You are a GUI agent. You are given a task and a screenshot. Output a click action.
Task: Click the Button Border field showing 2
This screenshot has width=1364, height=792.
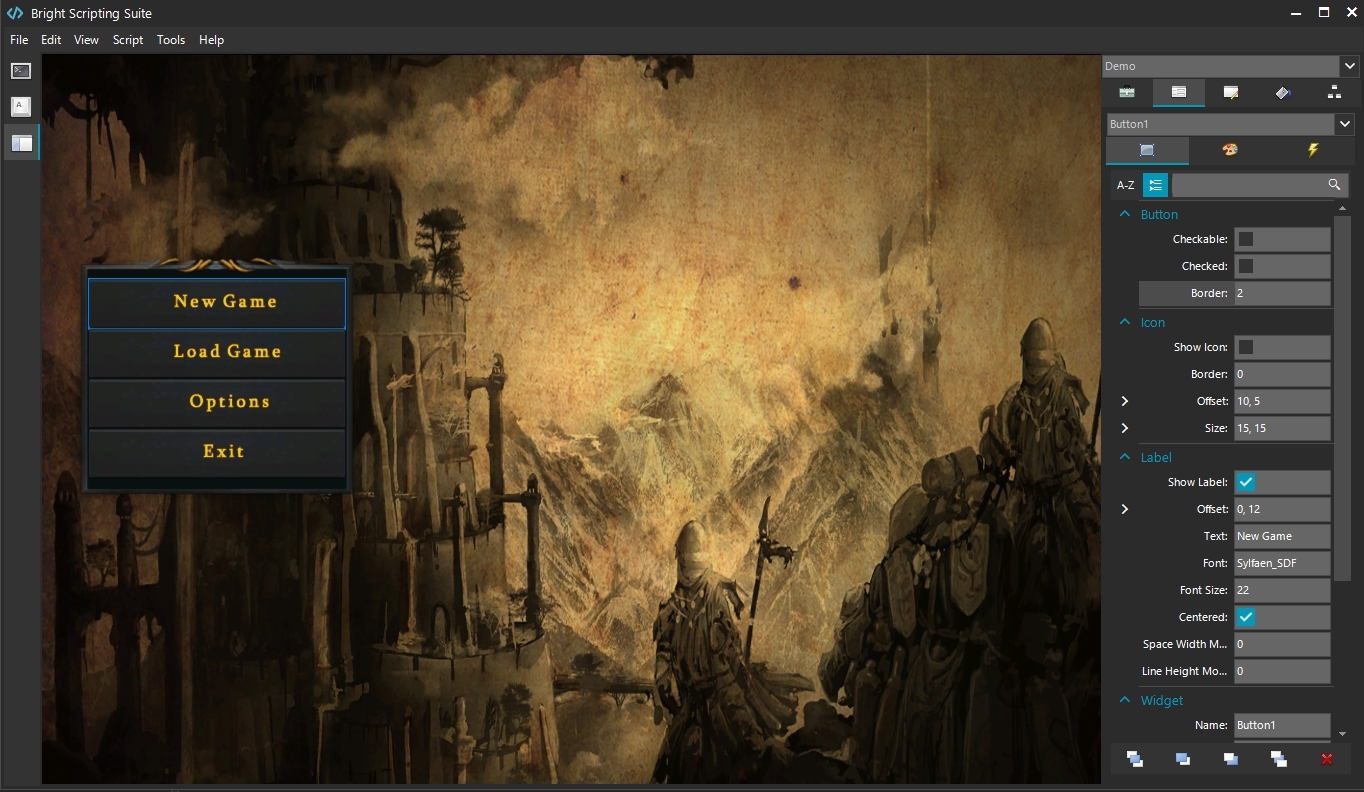pyautogui.click(x=1282, y=293)
